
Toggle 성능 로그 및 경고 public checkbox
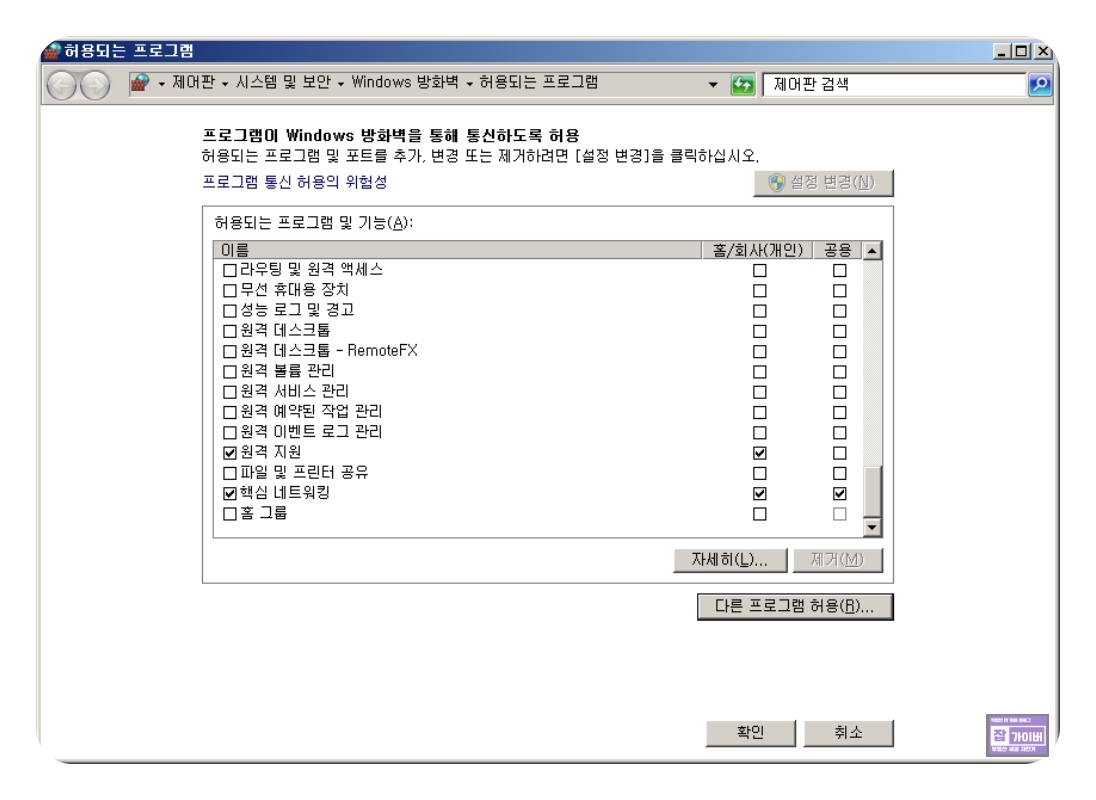coord(839,311)
